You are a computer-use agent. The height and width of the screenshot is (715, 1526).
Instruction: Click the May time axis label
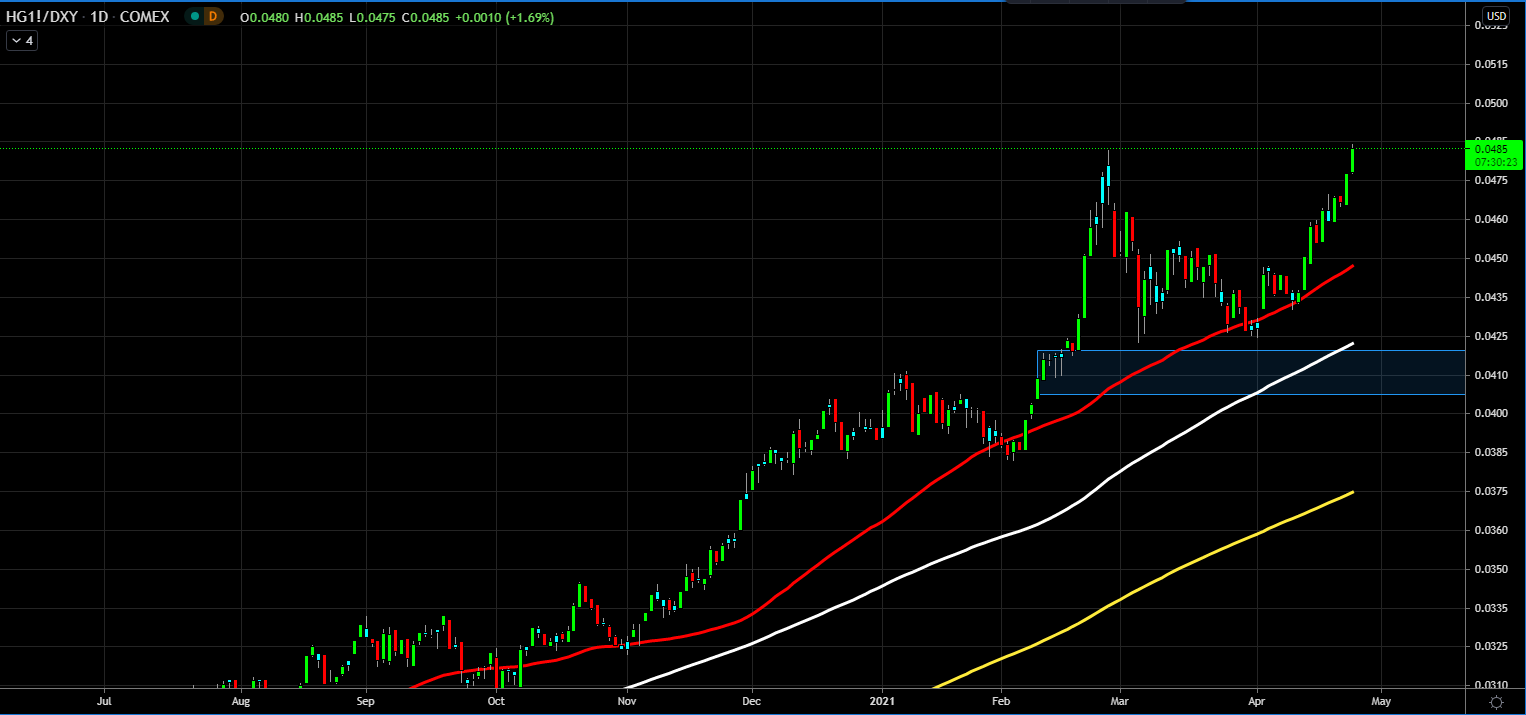[1381, 702]
